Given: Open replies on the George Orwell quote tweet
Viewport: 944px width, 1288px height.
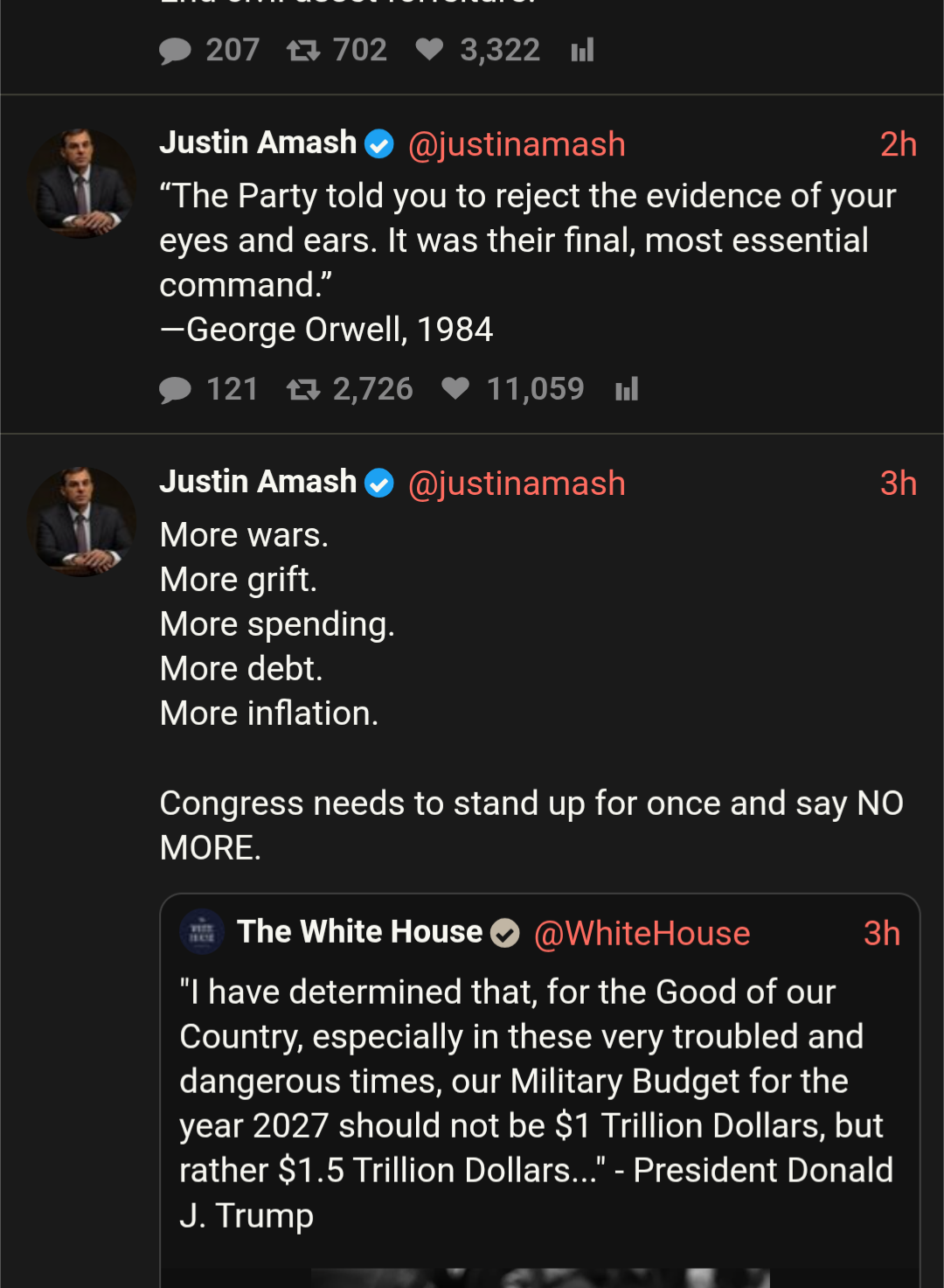Looking at the screenshot, I should (x=176, y=389).
